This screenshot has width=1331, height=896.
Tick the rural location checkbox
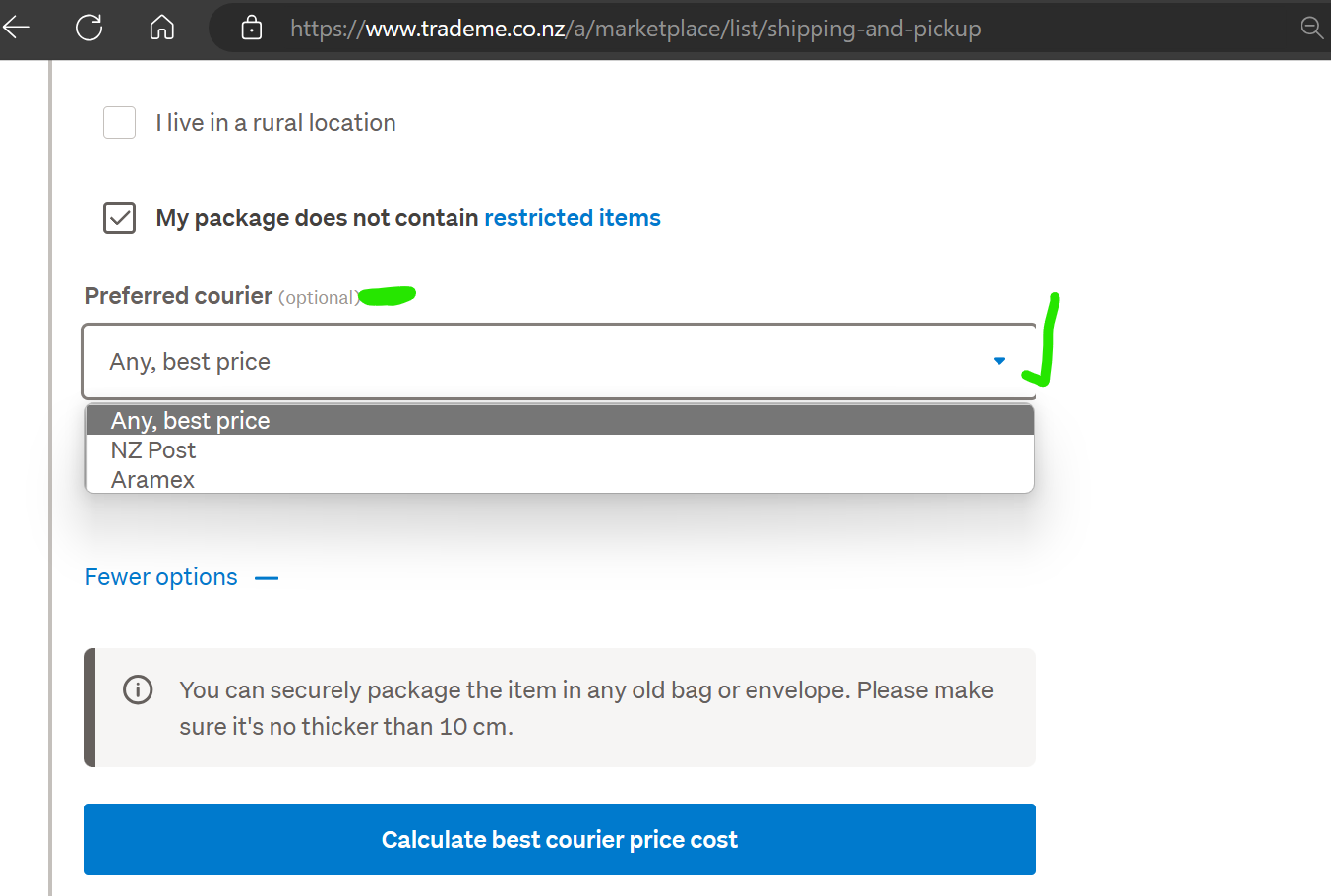(x=120, y=123)
